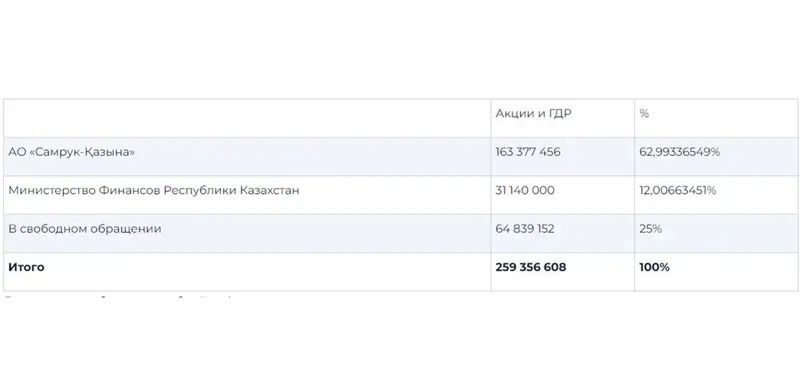Viewport: 800px width, 388px height.
Task: Select the total 259 356 608
Action: click(x=531, y=267)
